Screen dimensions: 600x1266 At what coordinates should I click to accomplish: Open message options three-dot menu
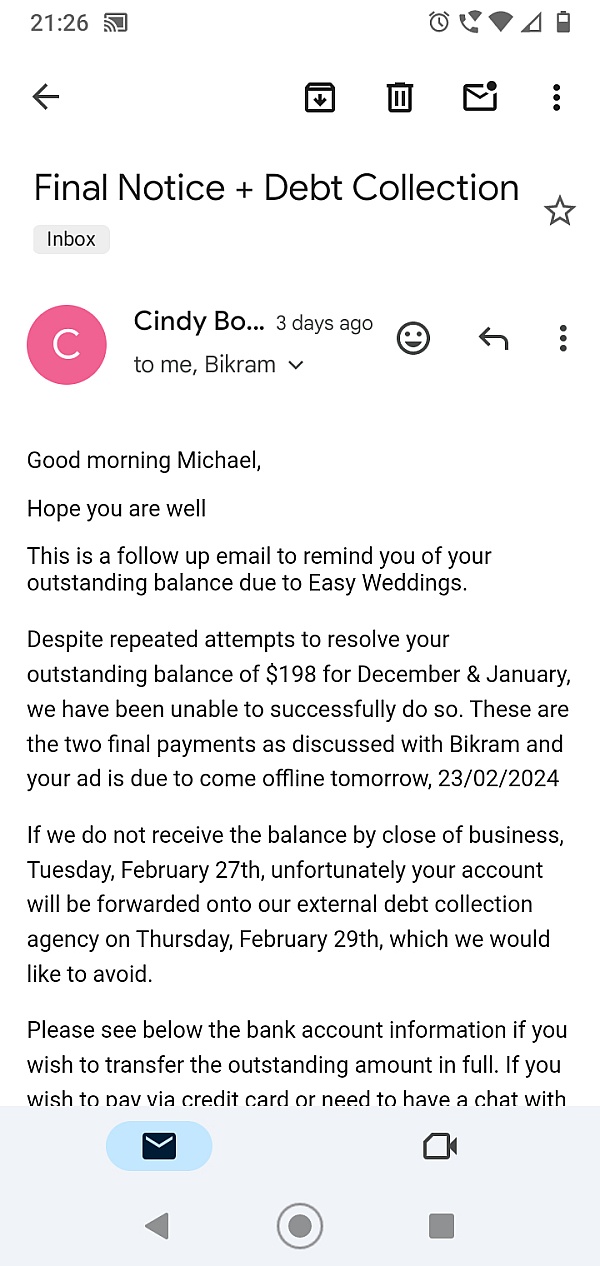coord(563,339)
